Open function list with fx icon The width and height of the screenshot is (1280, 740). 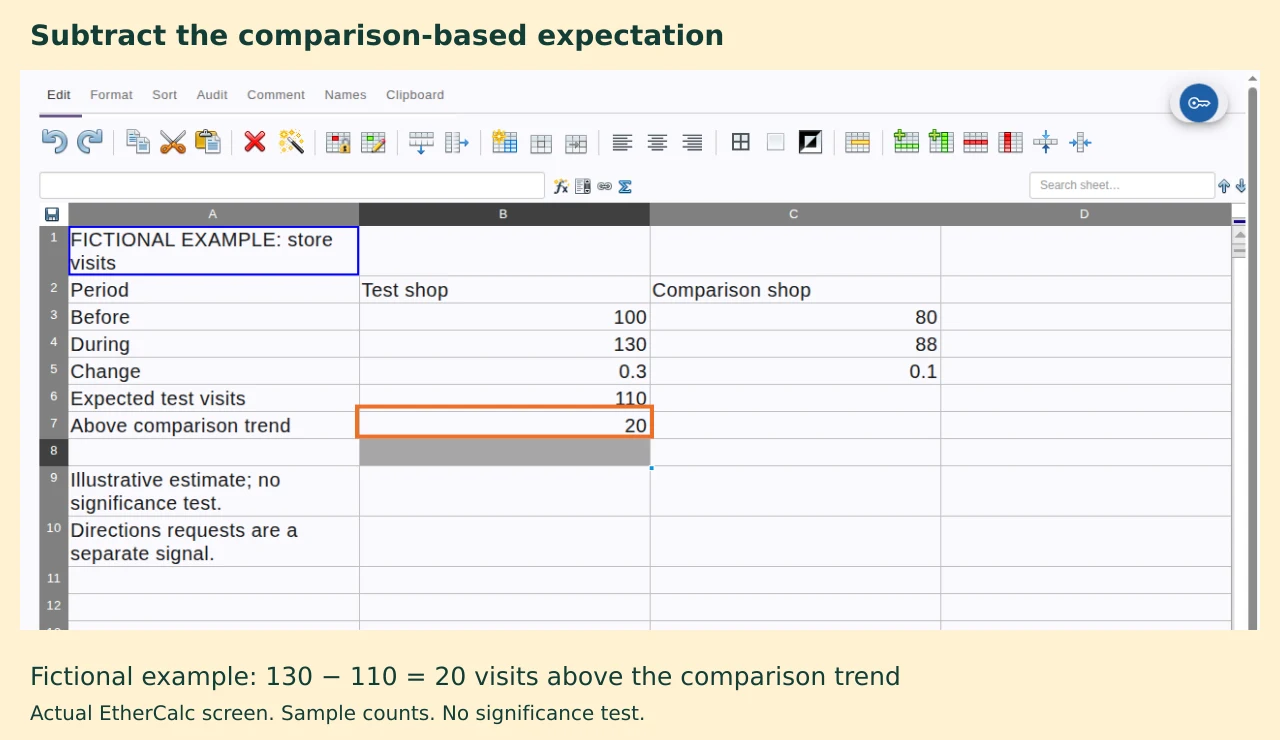click(561, 186)
